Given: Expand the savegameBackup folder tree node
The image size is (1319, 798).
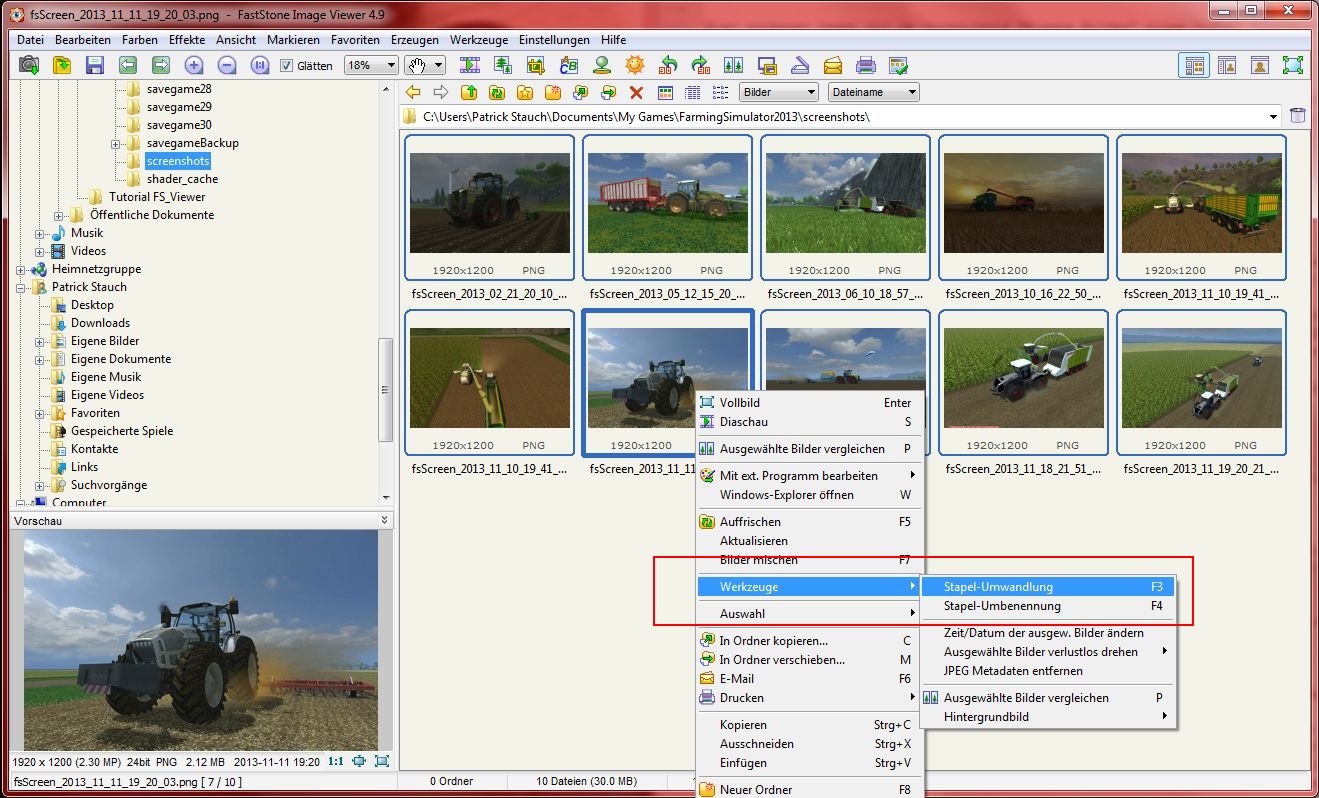Looking at the screenshot, I should point(117,144).
